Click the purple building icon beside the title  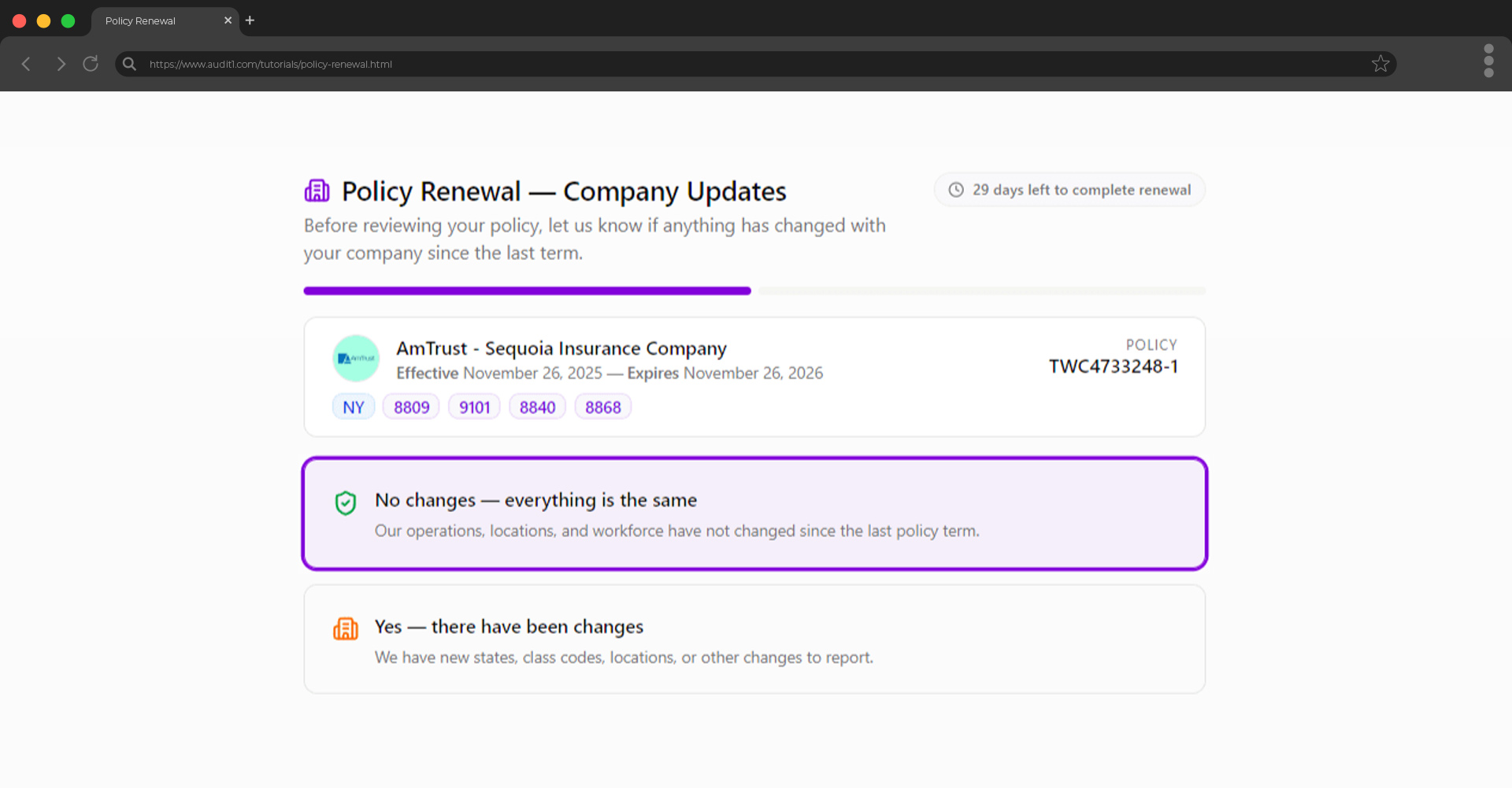tap(317, 190)
